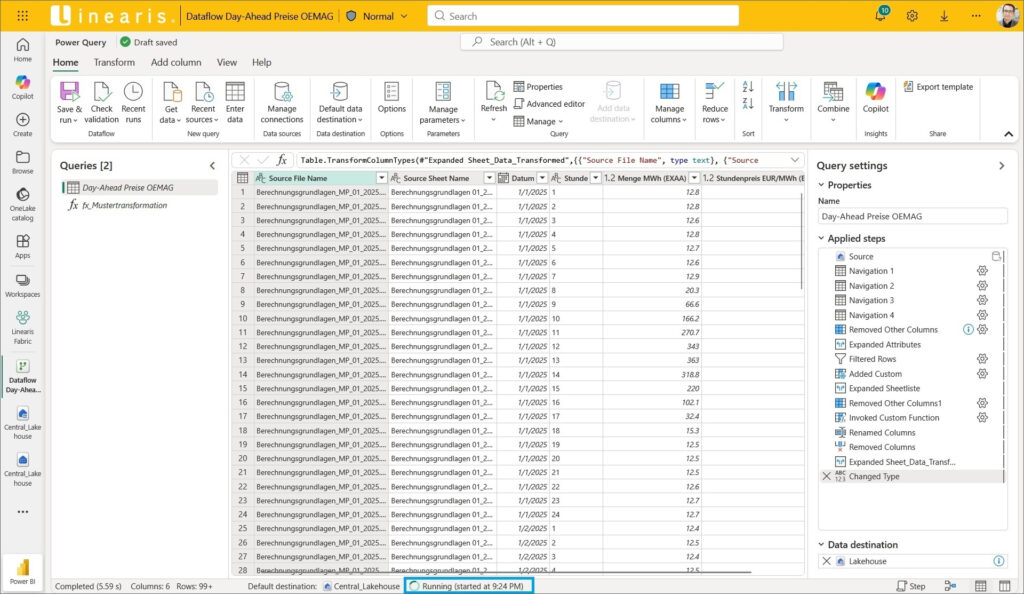Image resolution: width=1024 pixels, height=594 pixels.
Task: Click the Check validation icon
Action: click(x=102, y=92)
